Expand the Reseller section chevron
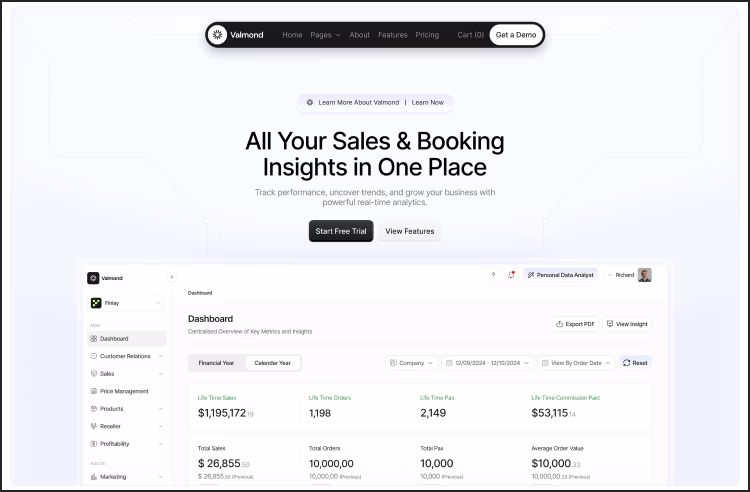 pyautogui.click(x=161, y=426)
